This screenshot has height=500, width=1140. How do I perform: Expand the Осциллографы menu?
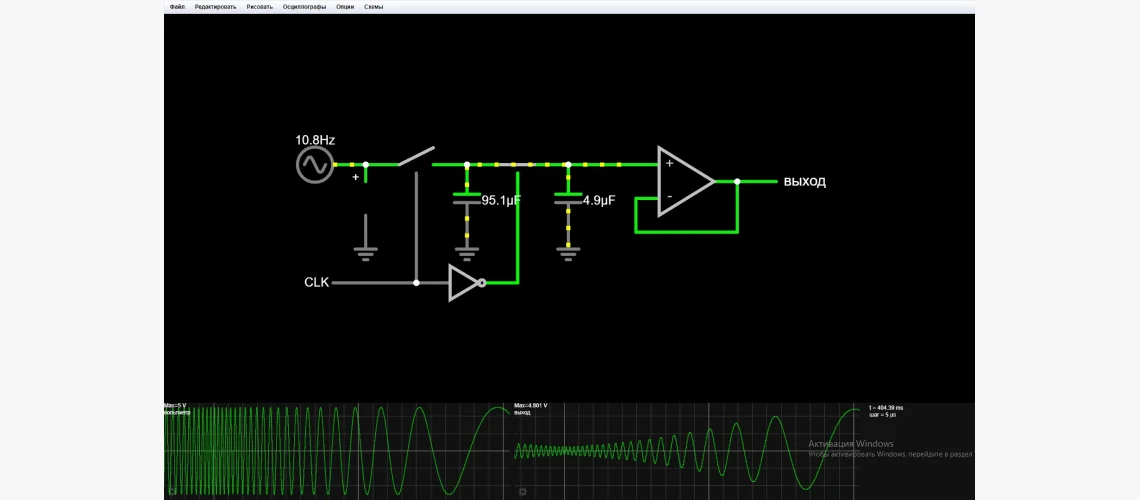pyautogui.click(x=304, y=6)
